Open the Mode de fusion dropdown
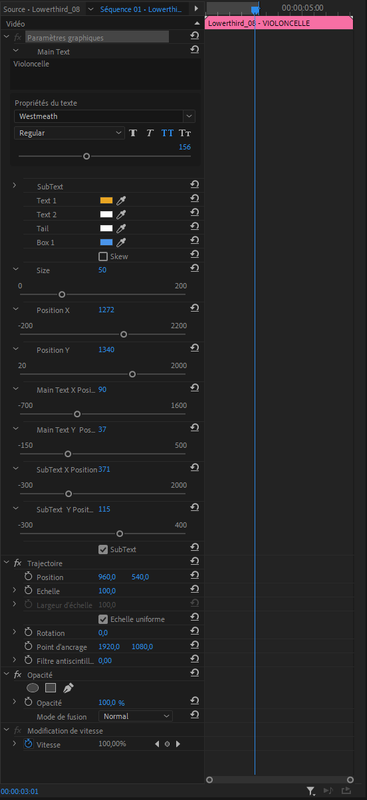The image size is (367, 800). click(135, 716)
